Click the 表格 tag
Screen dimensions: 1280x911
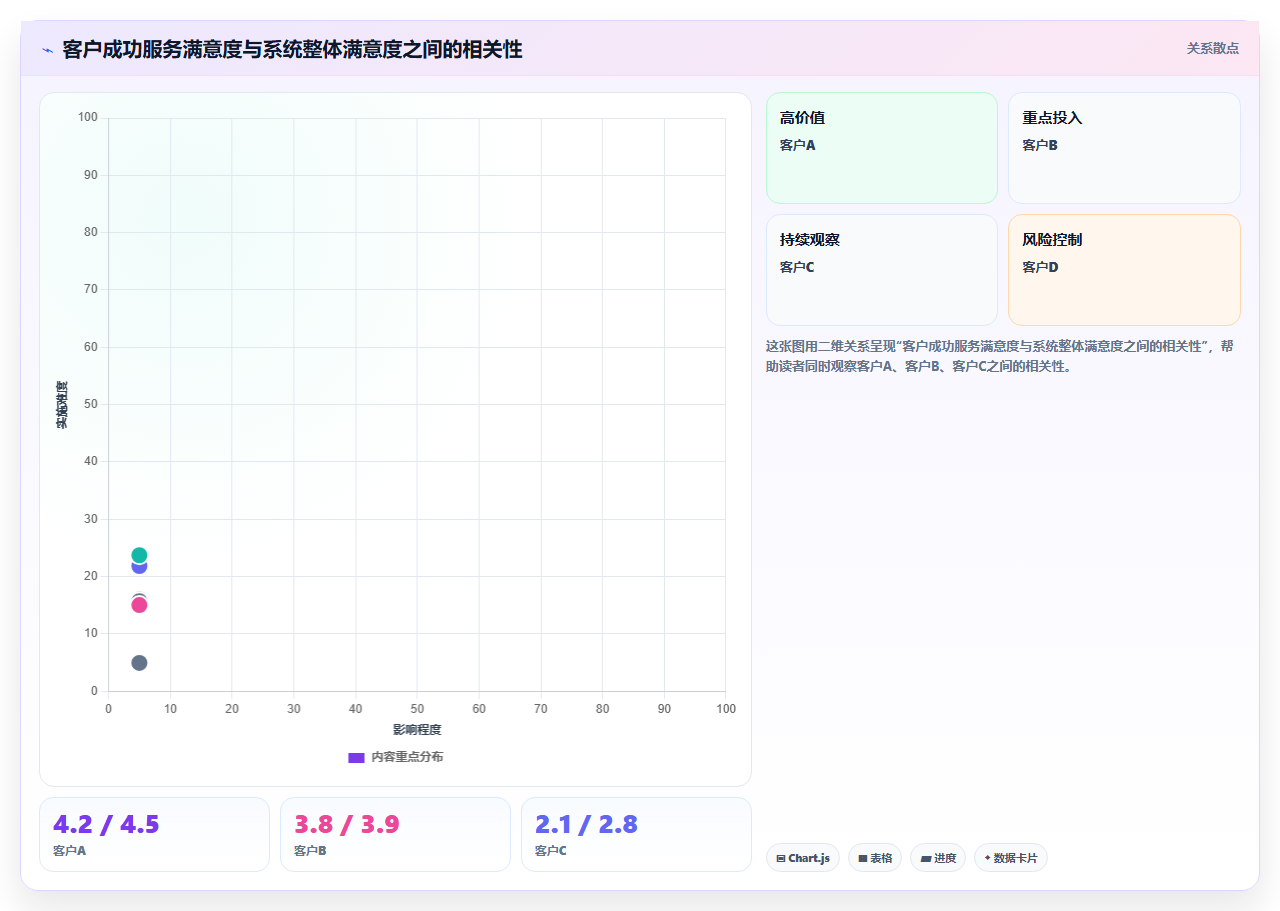[x=875, y=858]
